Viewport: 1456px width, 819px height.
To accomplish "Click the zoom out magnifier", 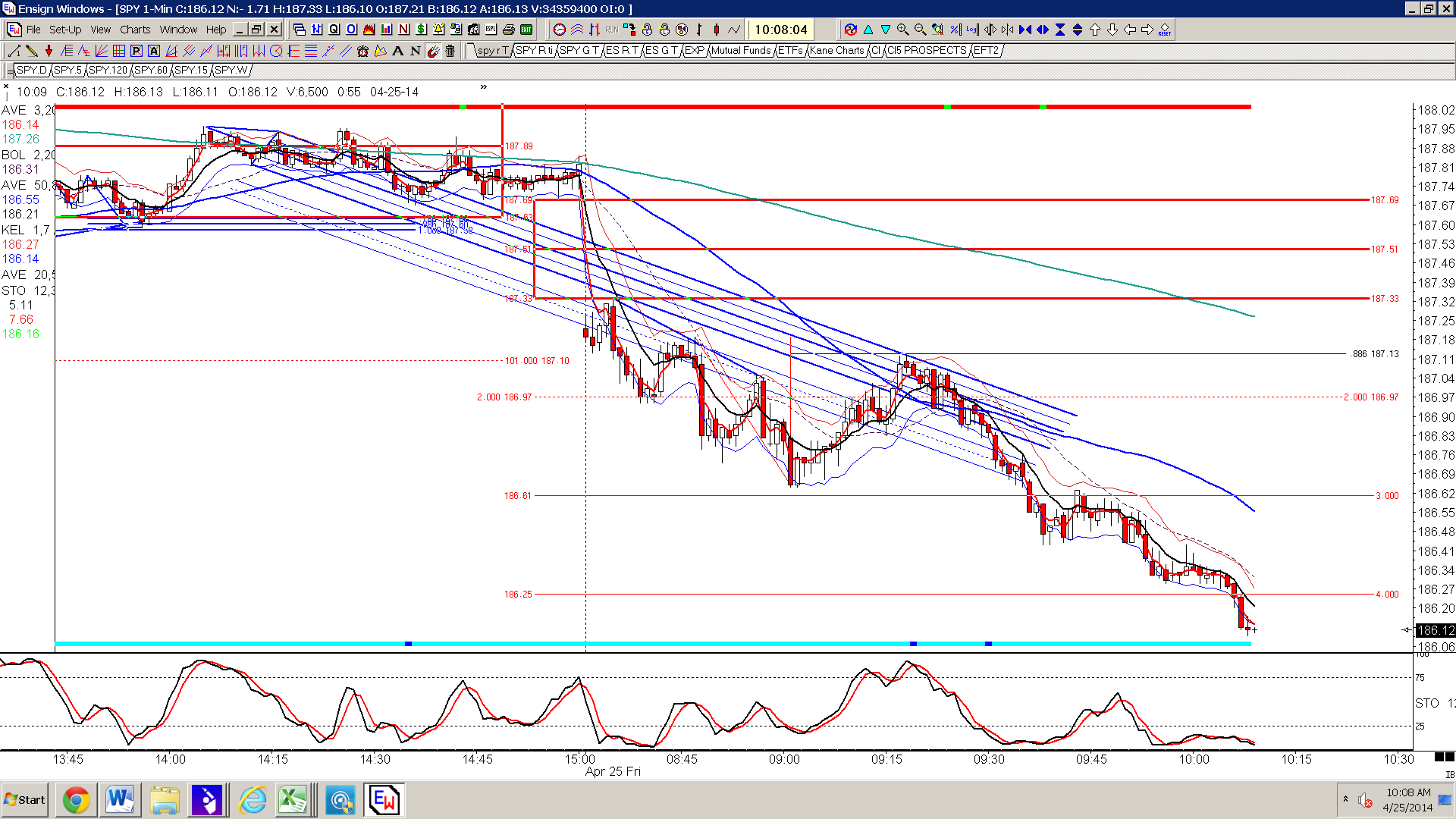I will pos(920,30).
